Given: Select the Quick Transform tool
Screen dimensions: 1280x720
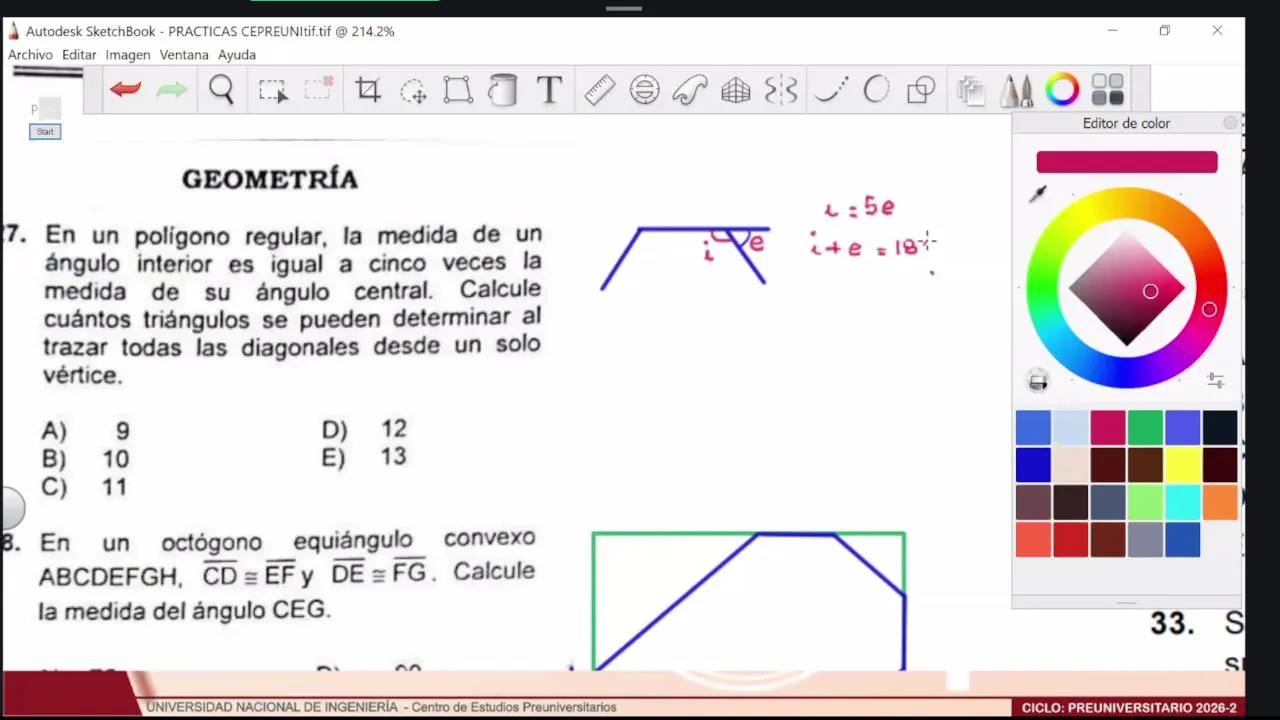Looking at the screenshot, I should (x=414, y=91).
